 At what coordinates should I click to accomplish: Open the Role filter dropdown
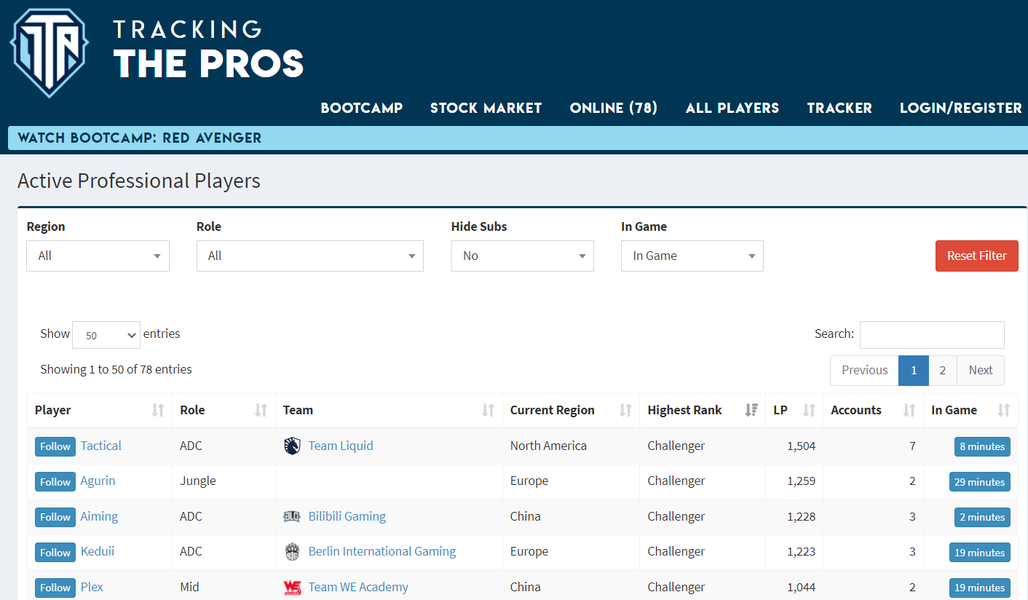pyautogui.click(x=309, y=256)
